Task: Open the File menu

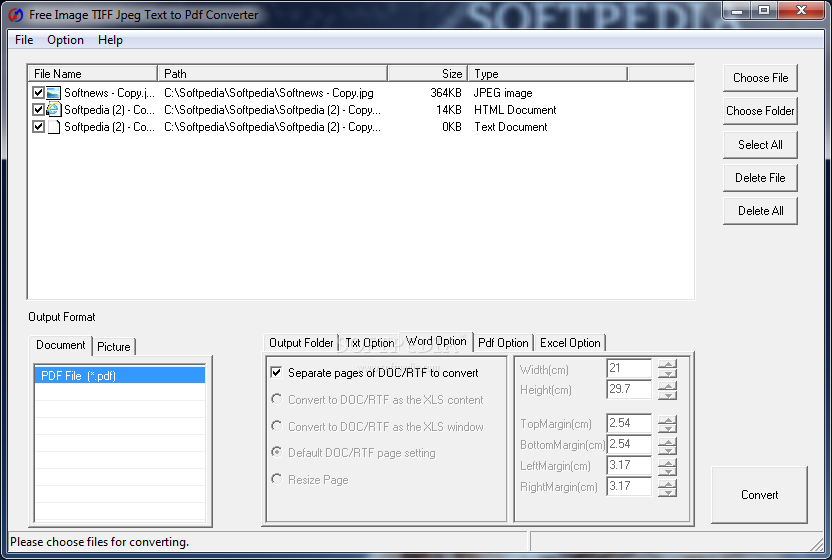Action: click(24, 40)
